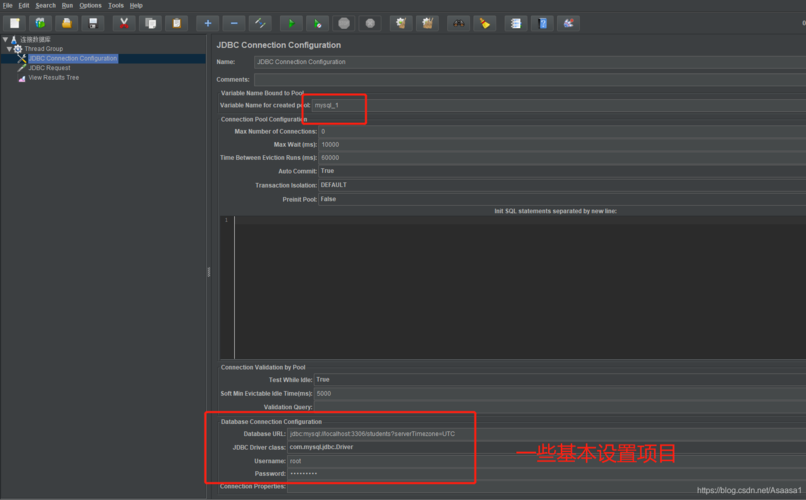Click the Username field
This screenshot has height=500, width=806.
click(x=546, y=461)
